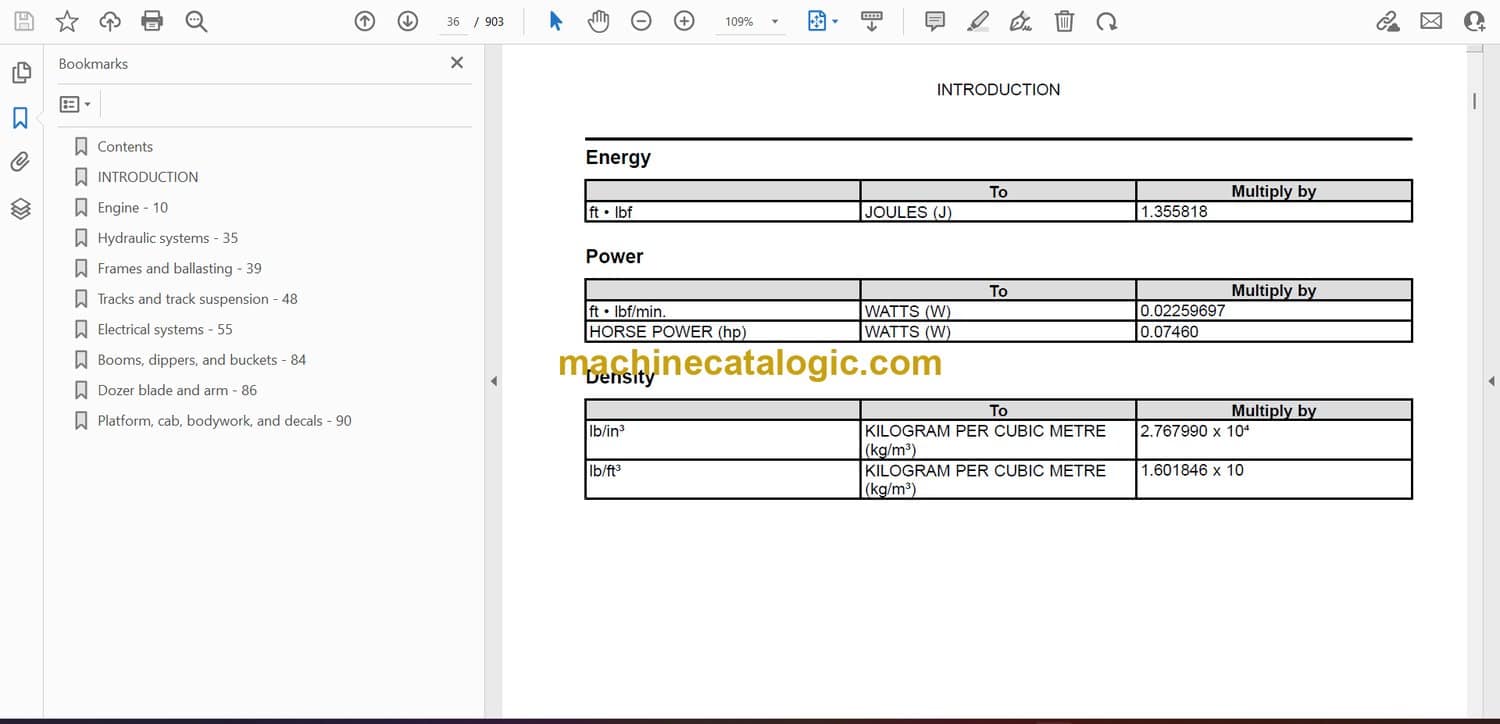Select the highlight text pen tool
1500x724 pixels.
click(x=978, y=21)
